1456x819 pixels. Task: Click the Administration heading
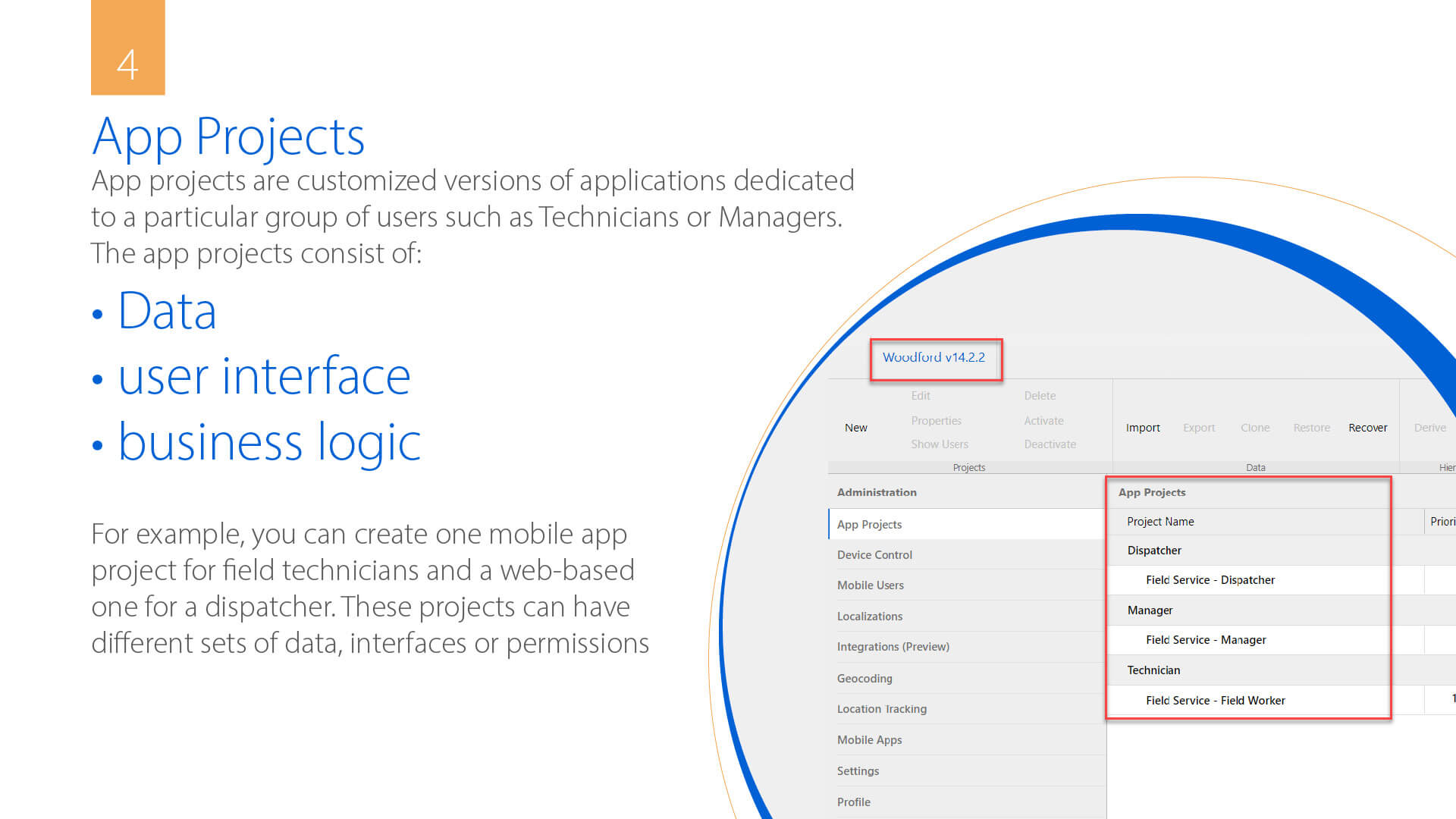(877, 492)
